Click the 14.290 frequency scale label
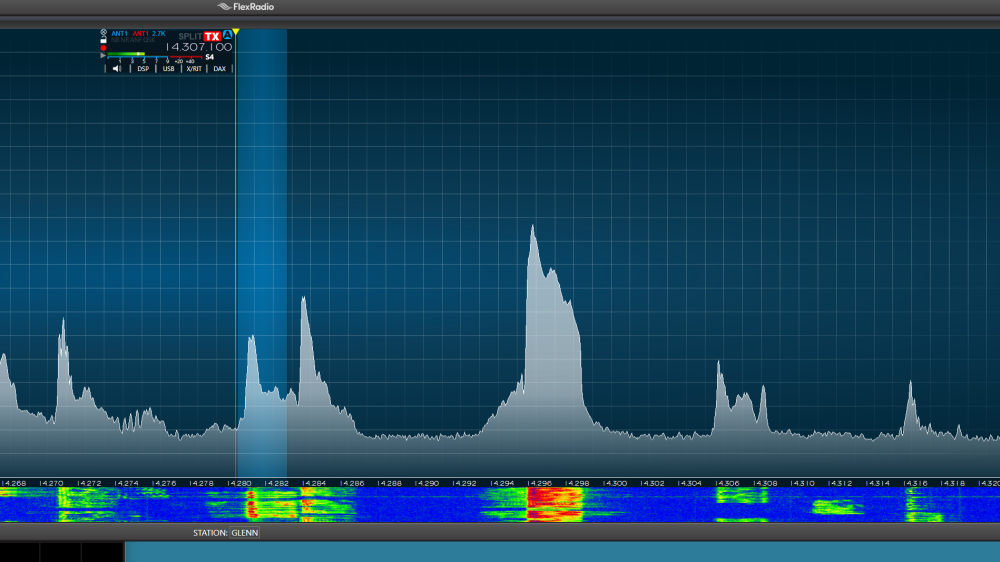Image resolution: width=1000 pixels, height=562 pixels. pos(427,484)
